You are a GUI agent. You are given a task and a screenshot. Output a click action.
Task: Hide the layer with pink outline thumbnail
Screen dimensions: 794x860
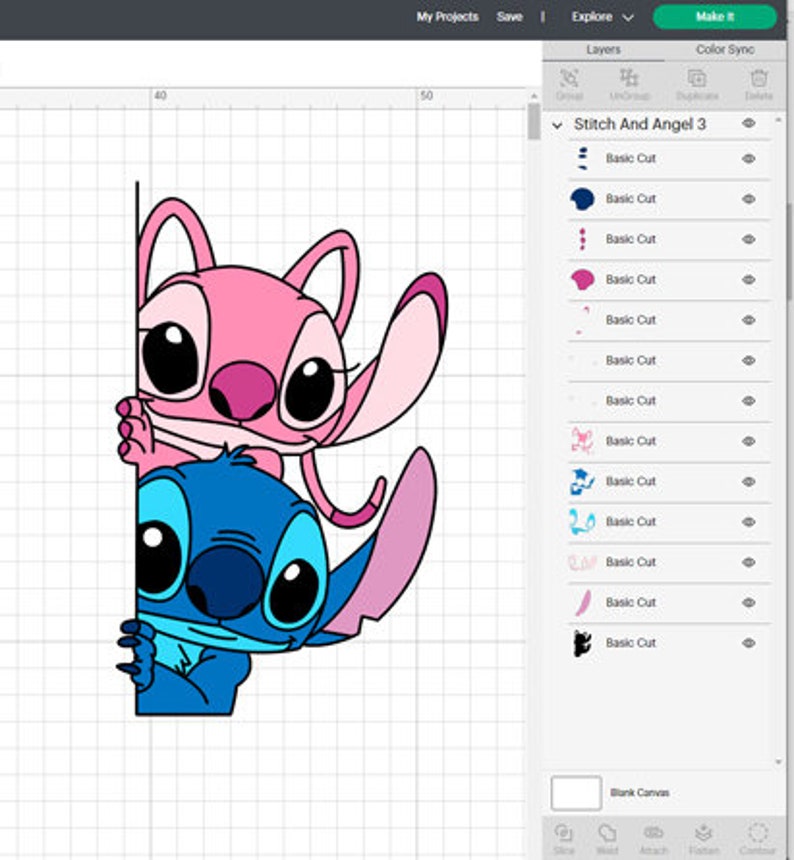(x=748, y=441)
